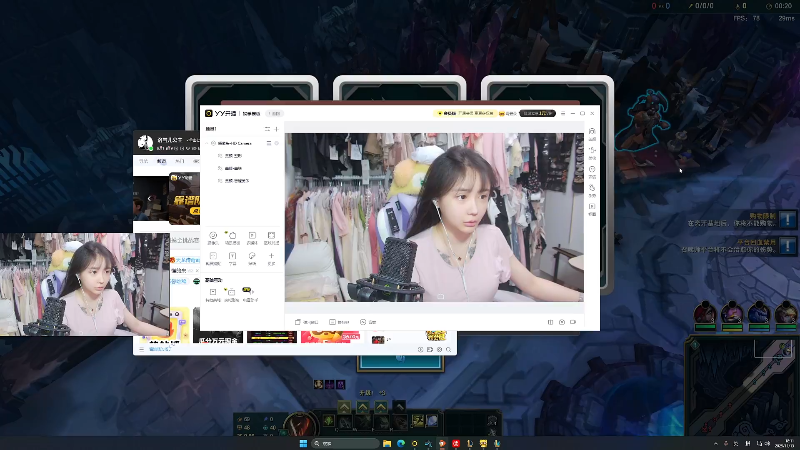Click the first teammate portrait above minimap
800x450 pixels.
[x=705, y=314]
